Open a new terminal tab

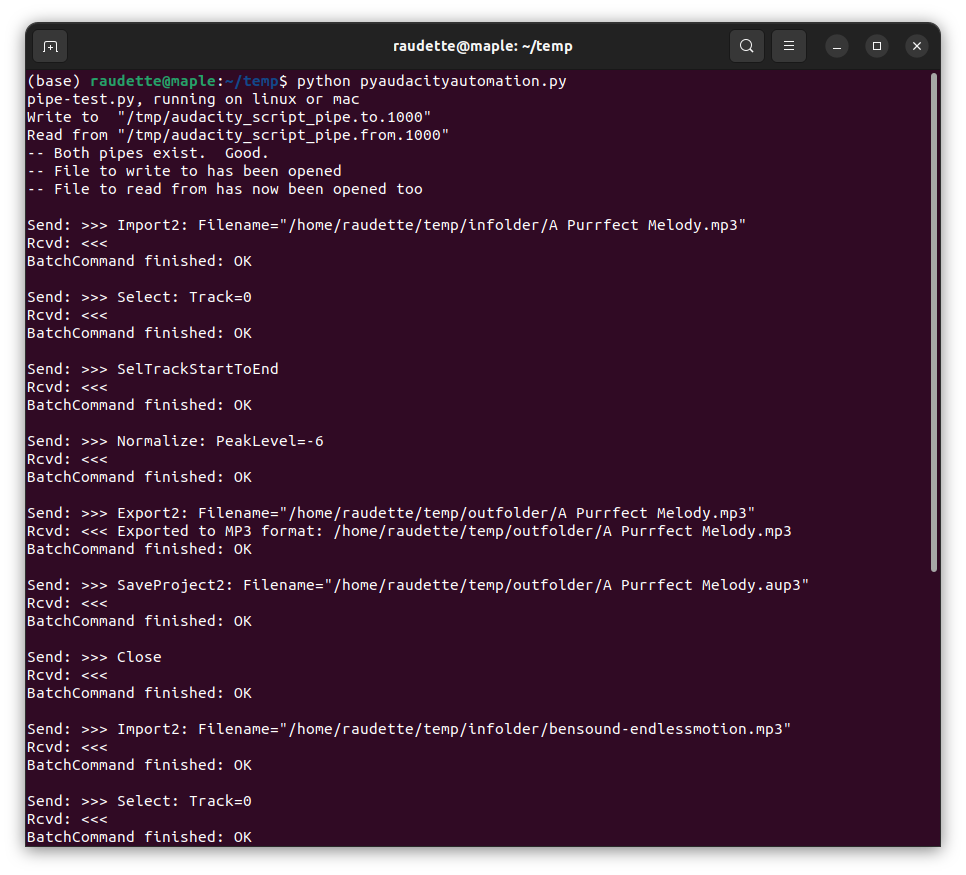pos(50,46)
